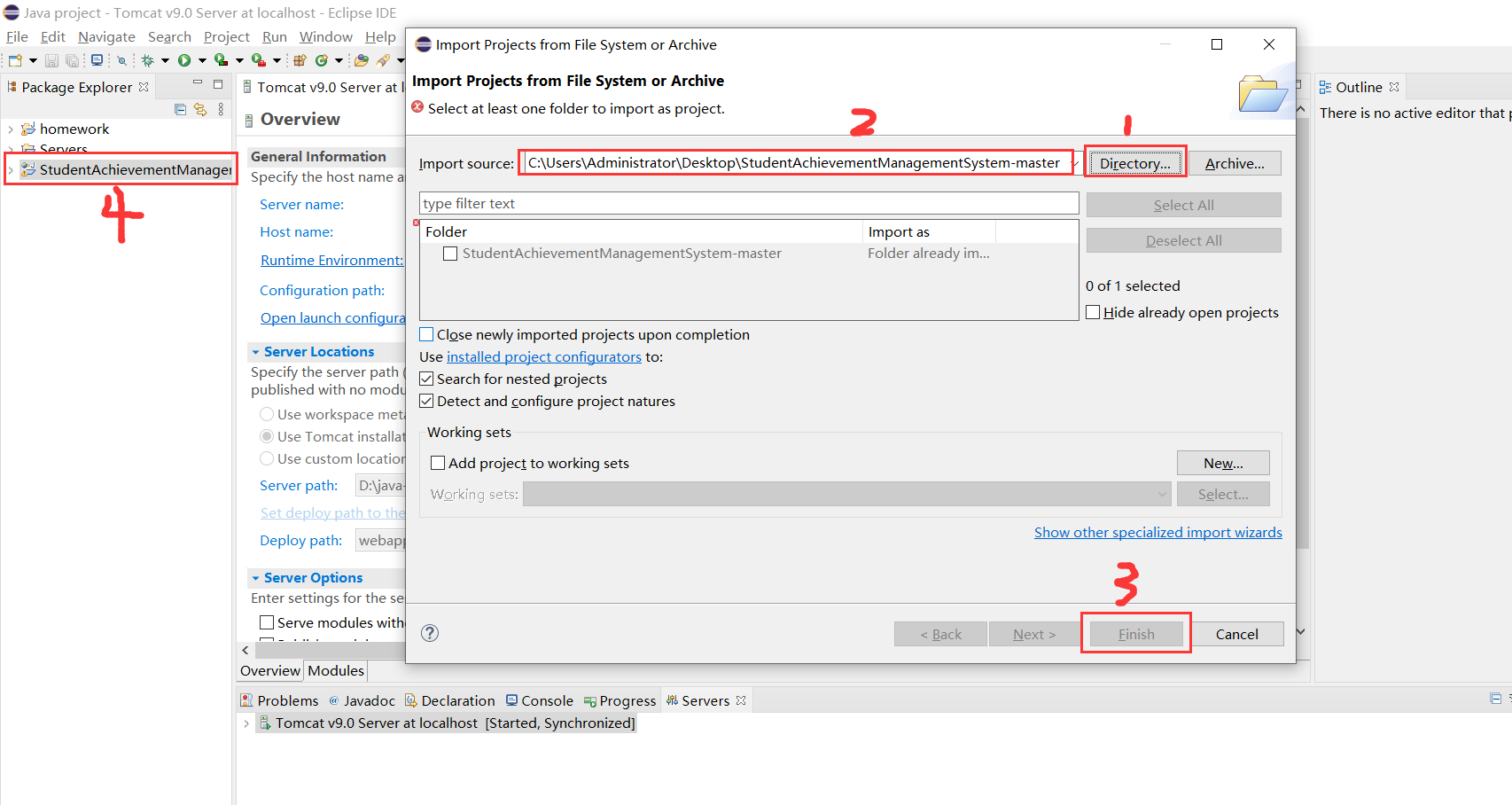This screenshot has width=1512, height=805.
Task: Select Use workspace metadata radio button
Action: coord(267,414)
